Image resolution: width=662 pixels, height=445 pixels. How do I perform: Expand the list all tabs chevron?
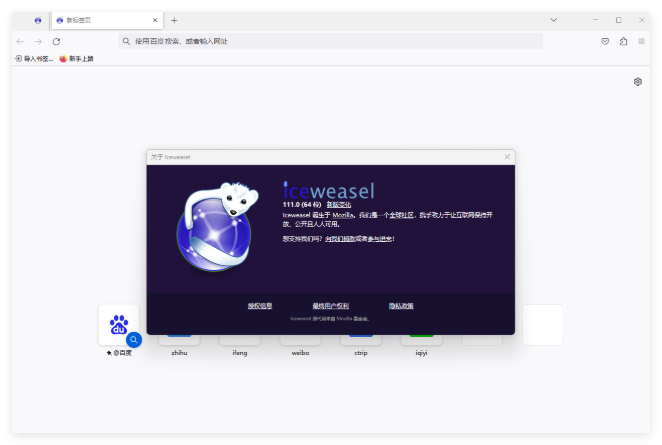click(x=553, y=20)
